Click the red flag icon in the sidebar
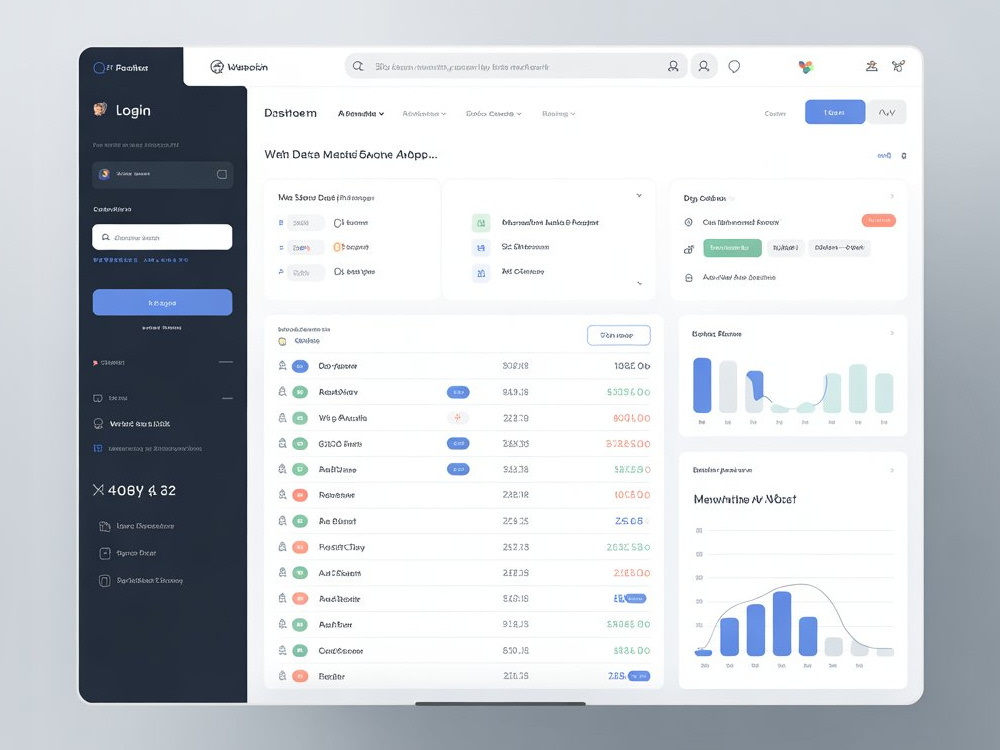The image size is (1000, 750). [96, 363]
